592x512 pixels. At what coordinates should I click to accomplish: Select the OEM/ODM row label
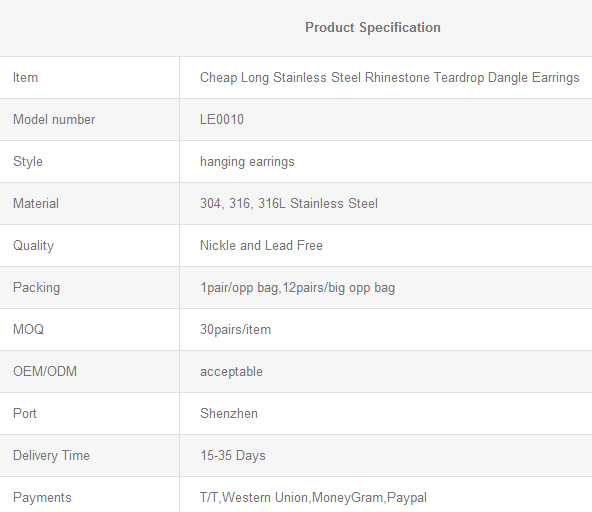[45, 372]
